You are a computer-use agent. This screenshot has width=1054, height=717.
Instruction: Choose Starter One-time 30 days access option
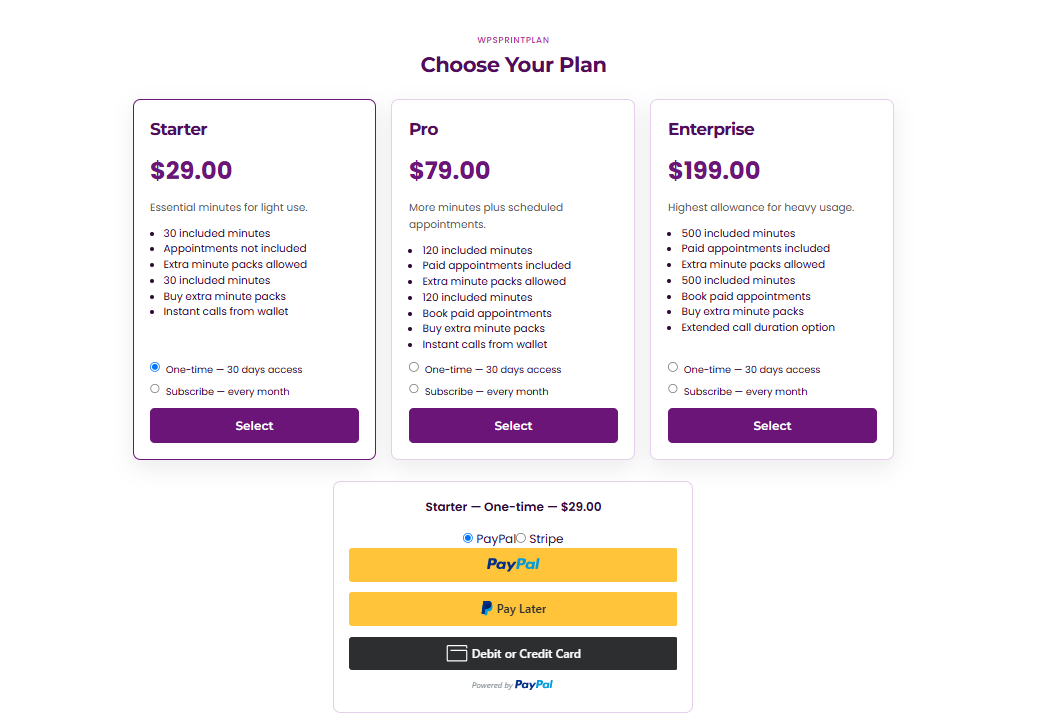tap(155, 367)
